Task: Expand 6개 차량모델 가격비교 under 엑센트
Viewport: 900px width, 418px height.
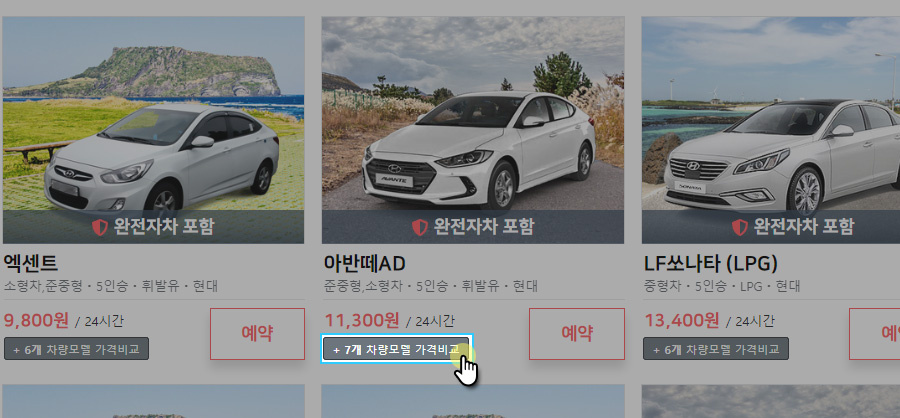Action: [x=76, y=349]
